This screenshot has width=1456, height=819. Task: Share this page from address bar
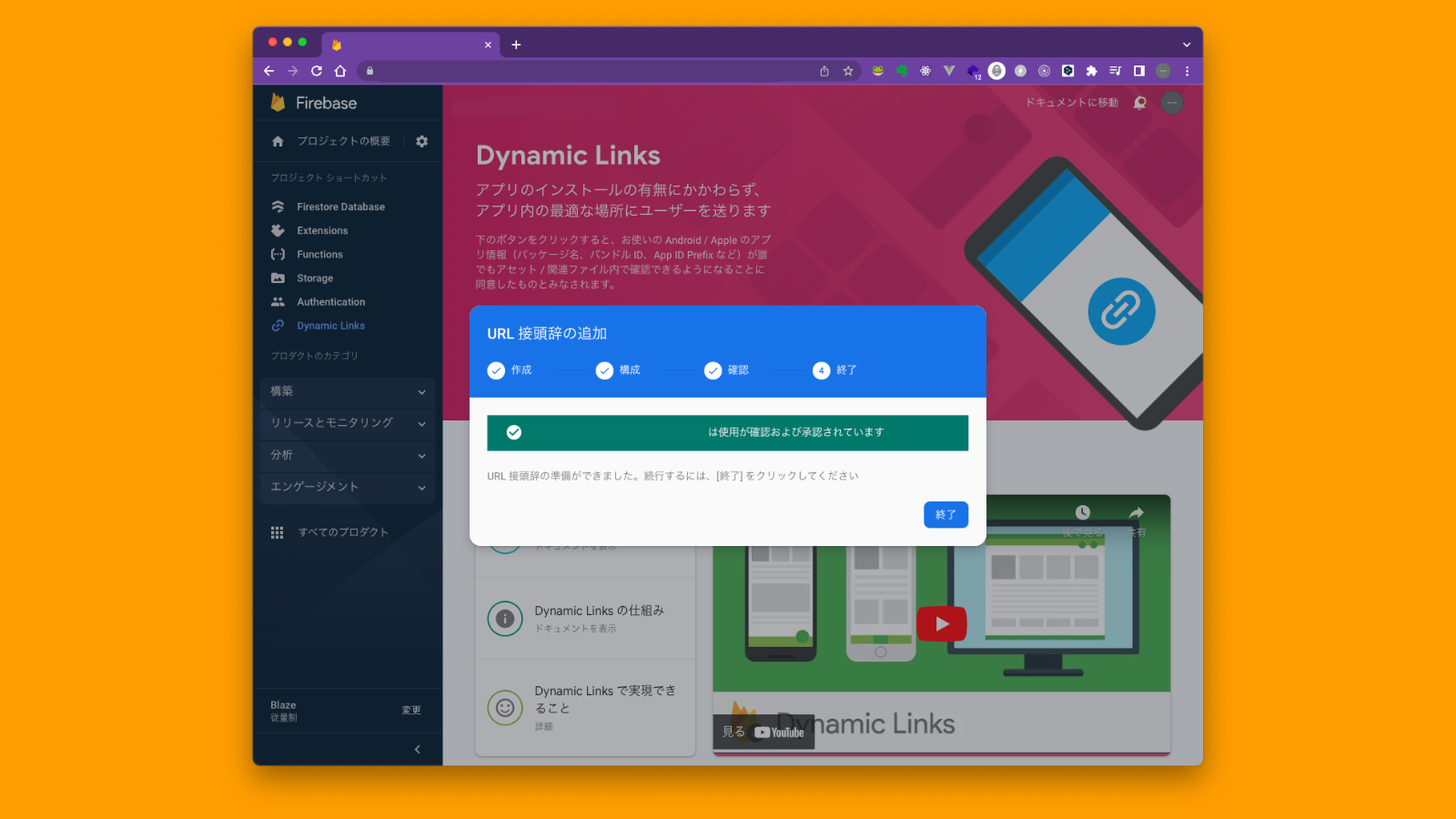click(824, 71)
